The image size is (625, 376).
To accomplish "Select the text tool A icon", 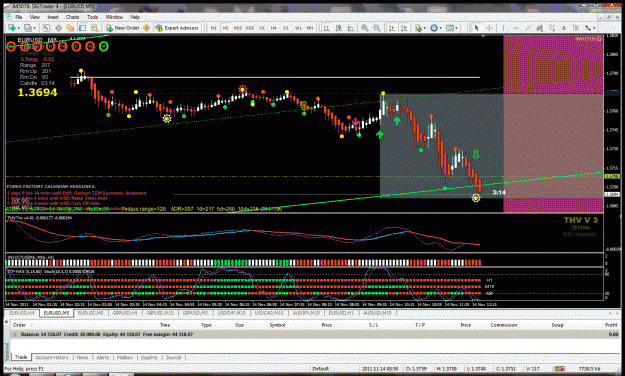I will click(x=564, y=28).
